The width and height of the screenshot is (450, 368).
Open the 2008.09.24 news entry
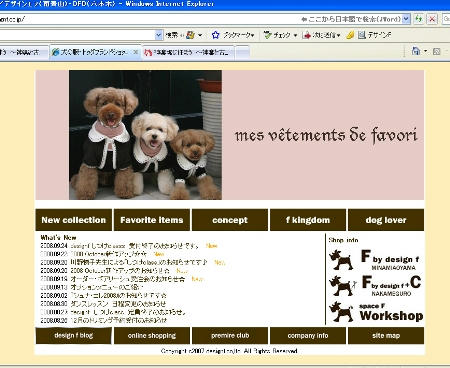tap(135, 246)
